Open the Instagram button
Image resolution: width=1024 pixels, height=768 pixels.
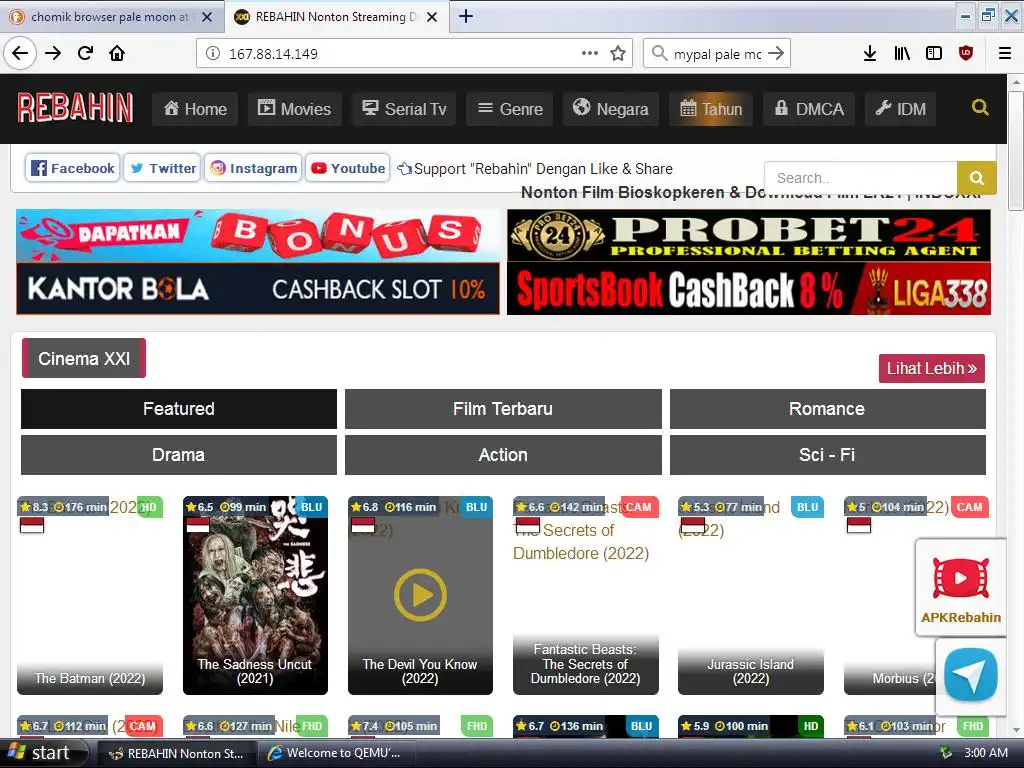253,168
